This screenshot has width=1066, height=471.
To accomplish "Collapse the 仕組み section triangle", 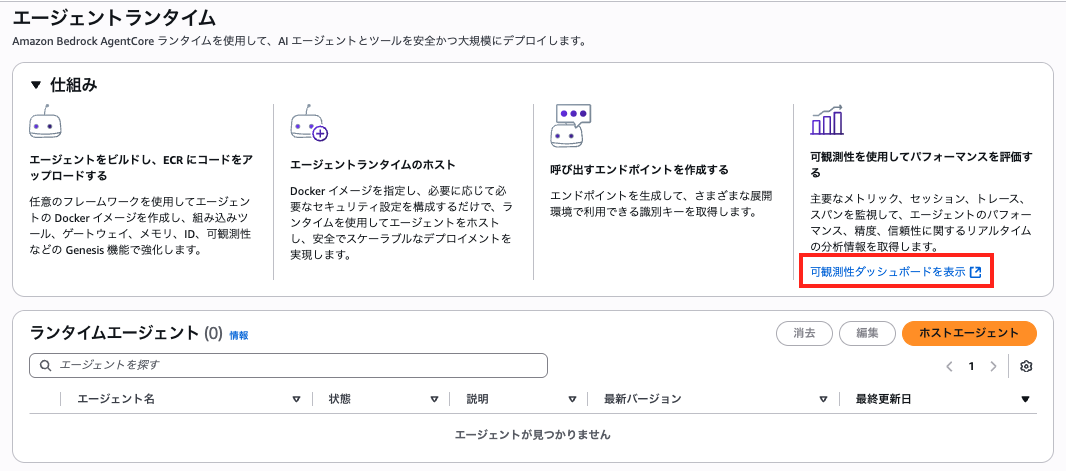I will pos(36,86).
